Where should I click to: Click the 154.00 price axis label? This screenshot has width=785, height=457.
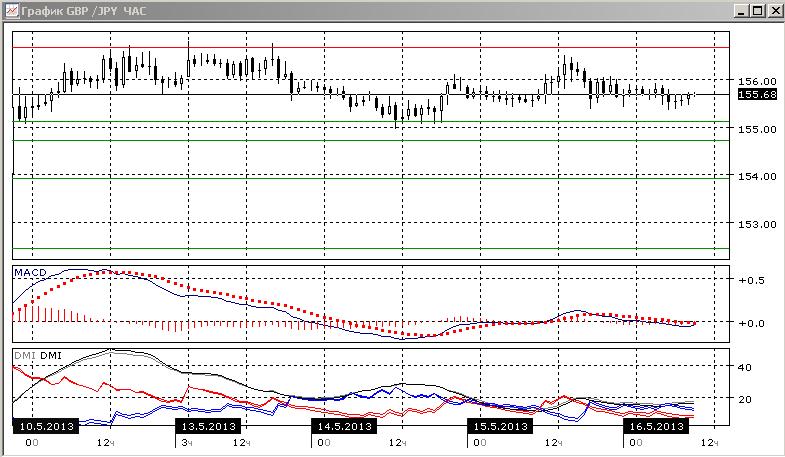[757, 176]
